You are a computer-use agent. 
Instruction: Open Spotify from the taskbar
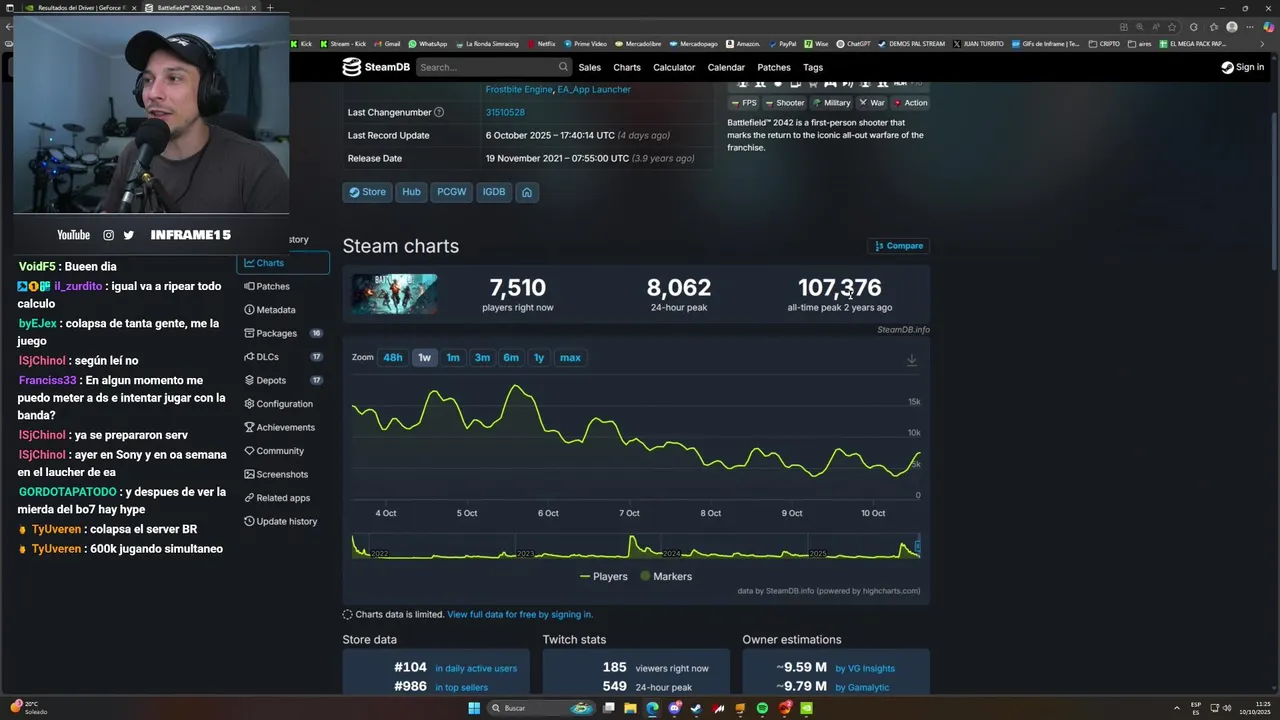tap(762, 708)
